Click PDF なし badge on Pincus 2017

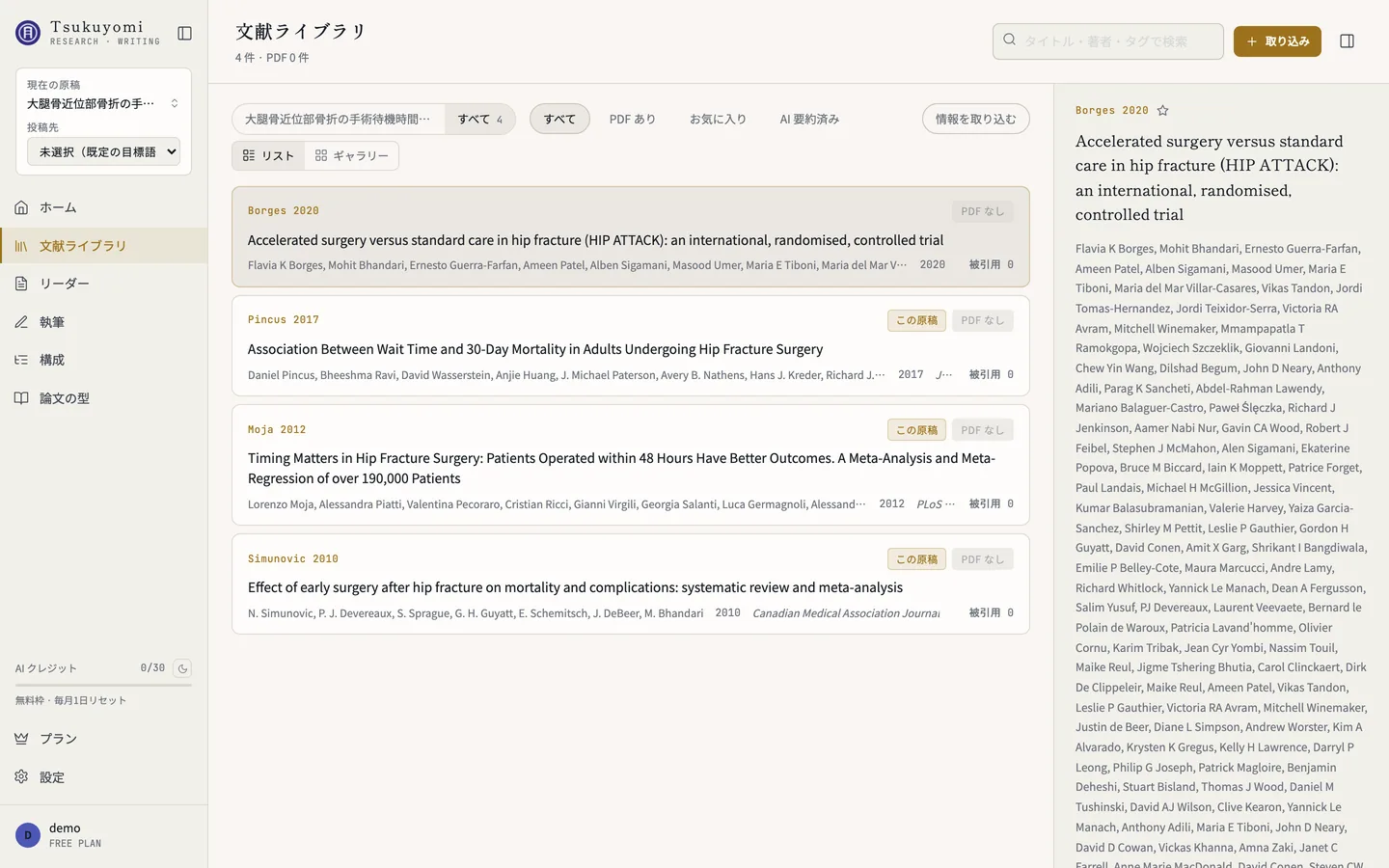coord(983,320)
